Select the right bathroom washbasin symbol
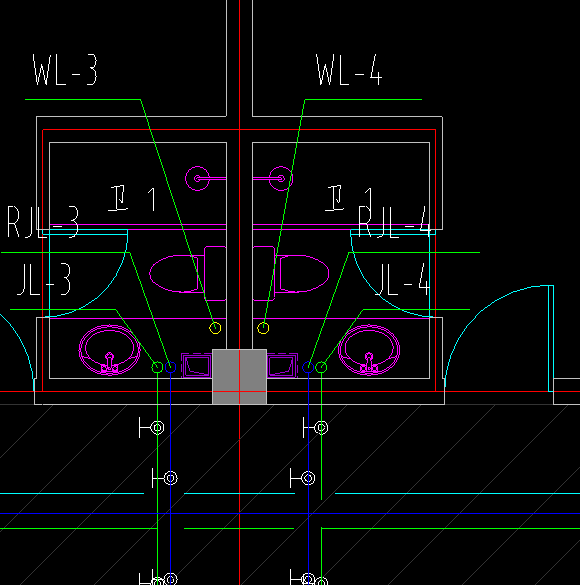Screen dimensions: 580x585 click(x=369, y=350)
